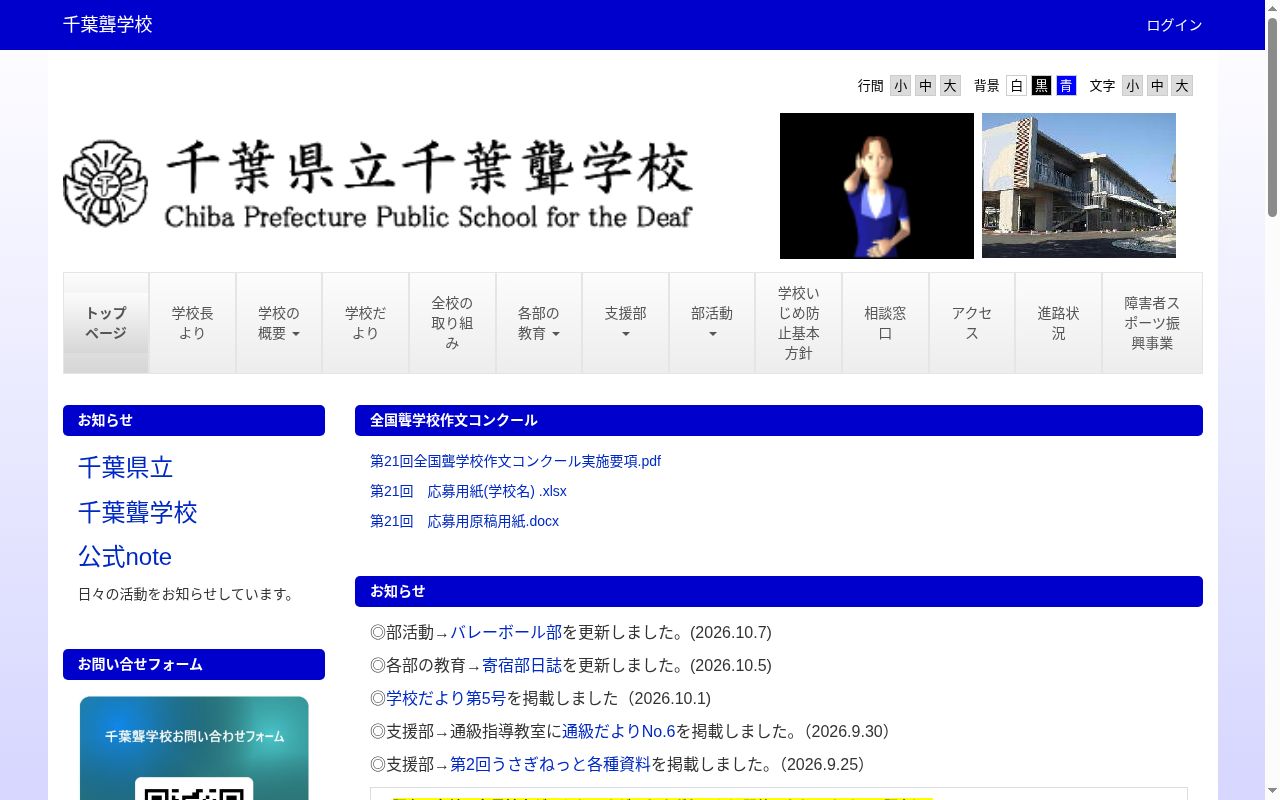The width and height of the screenshot is (1280, 800).
Task: Open 学校いじめ防止基本方針 menu item
Action: coord(798,323)
